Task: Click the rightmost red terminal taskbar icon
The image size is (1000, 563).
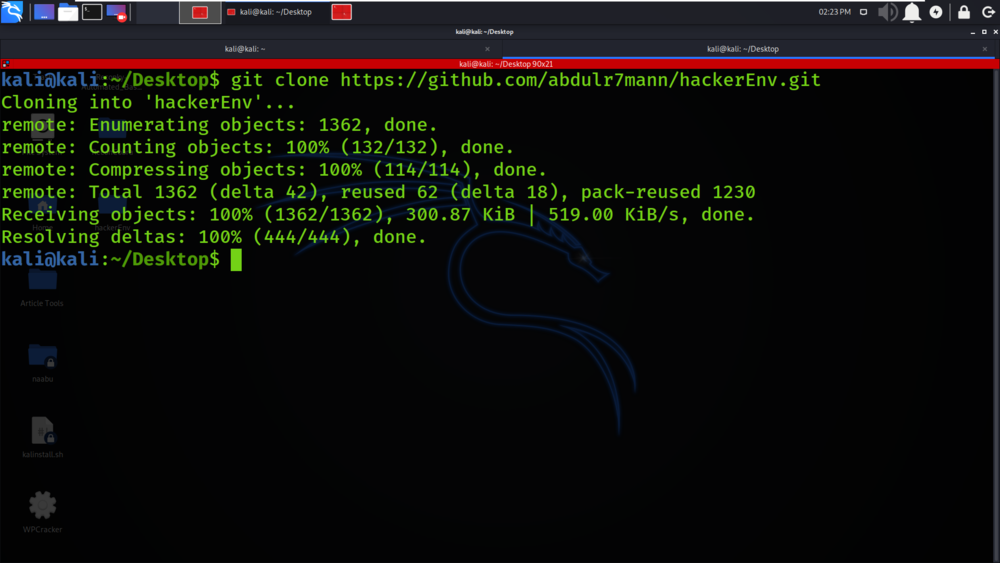Action: point(342,12)
